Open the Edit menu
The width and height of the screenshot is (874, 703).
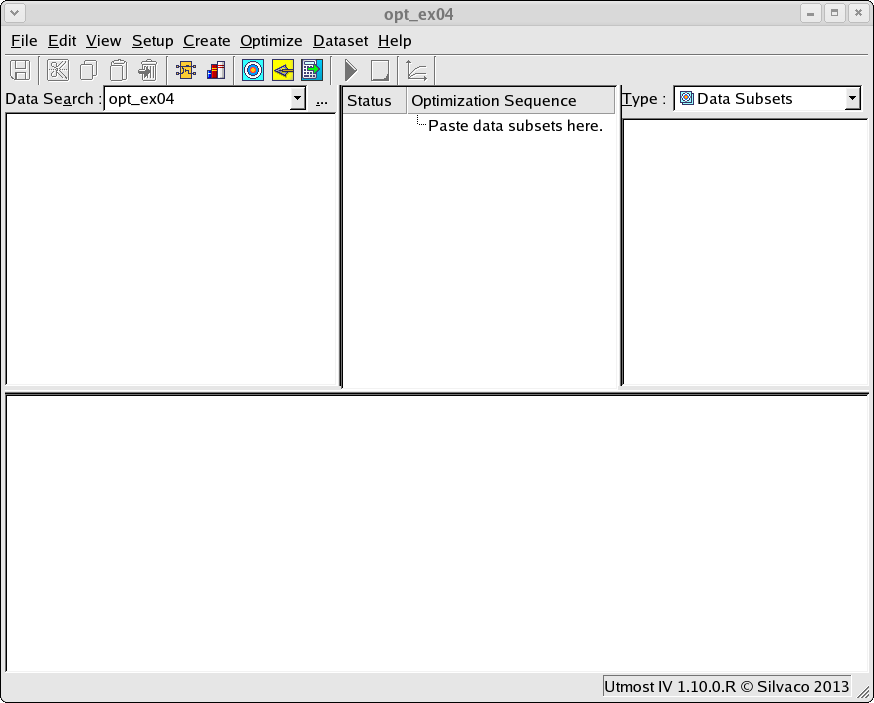(62, 41)
